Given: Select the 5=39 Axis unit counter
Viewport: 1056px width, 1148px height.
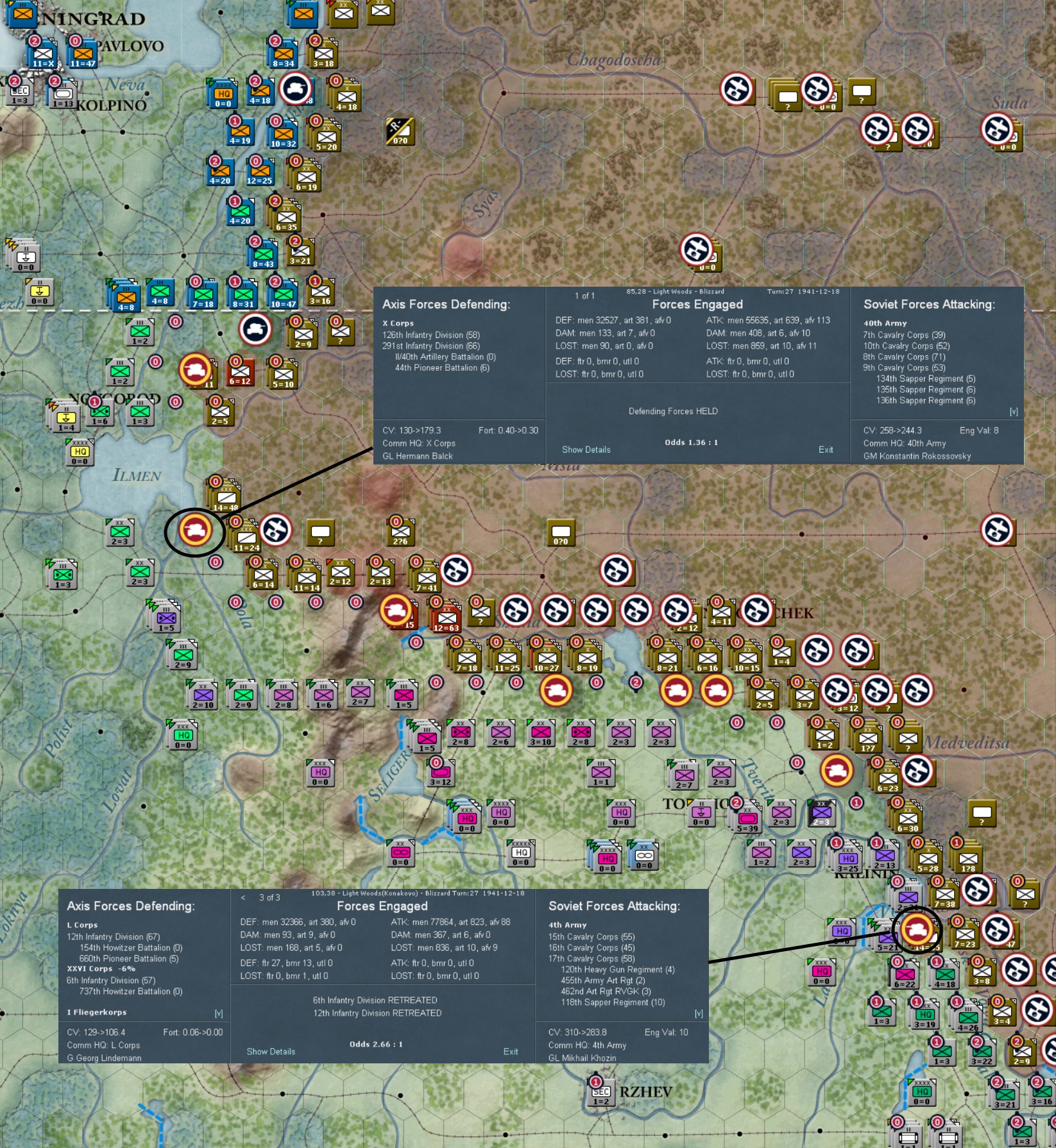Looking at the screenshot, I should pos(747,818).
